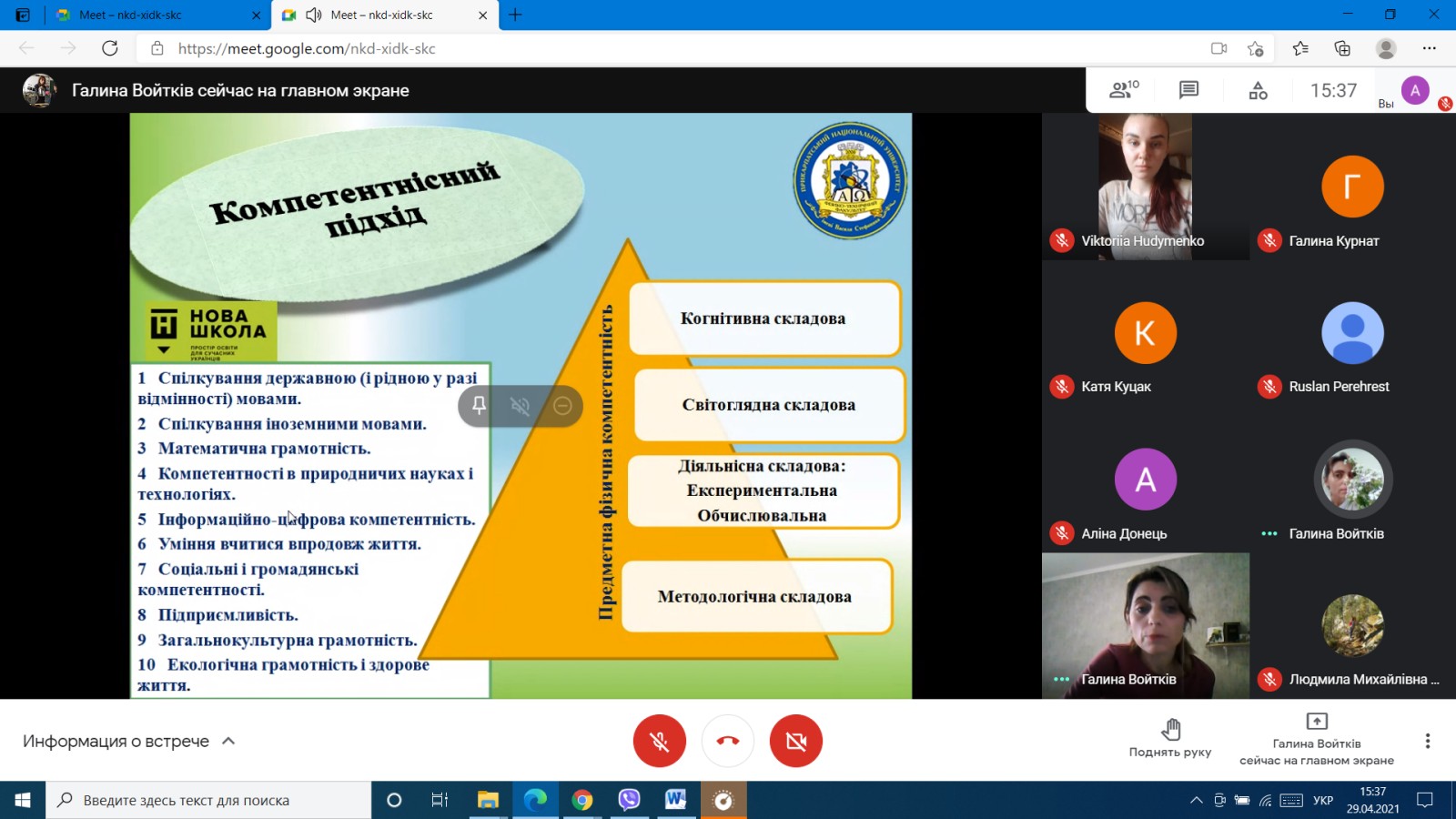Click Viktoriia Hudymenko video tile
Screen dimensions: 1456x819
[x=1145, y=187]
